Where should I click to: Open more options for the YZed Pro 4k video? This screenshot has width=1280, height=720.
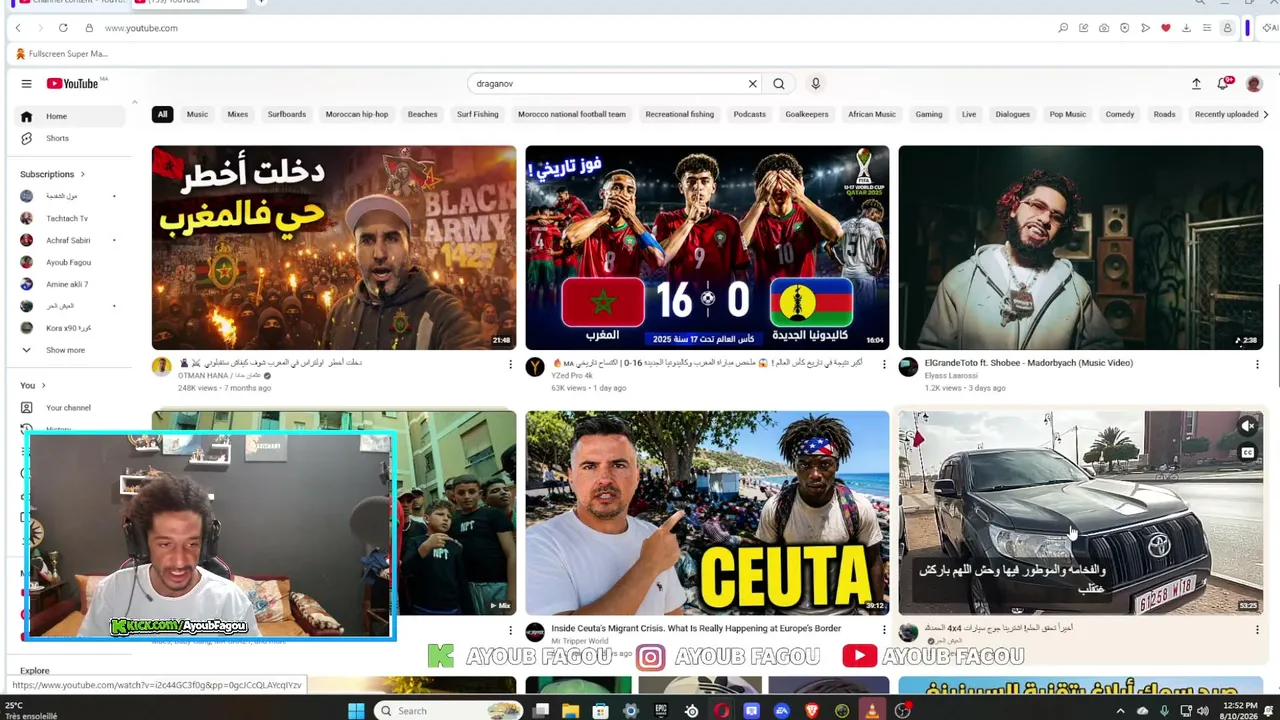point(884,364)
